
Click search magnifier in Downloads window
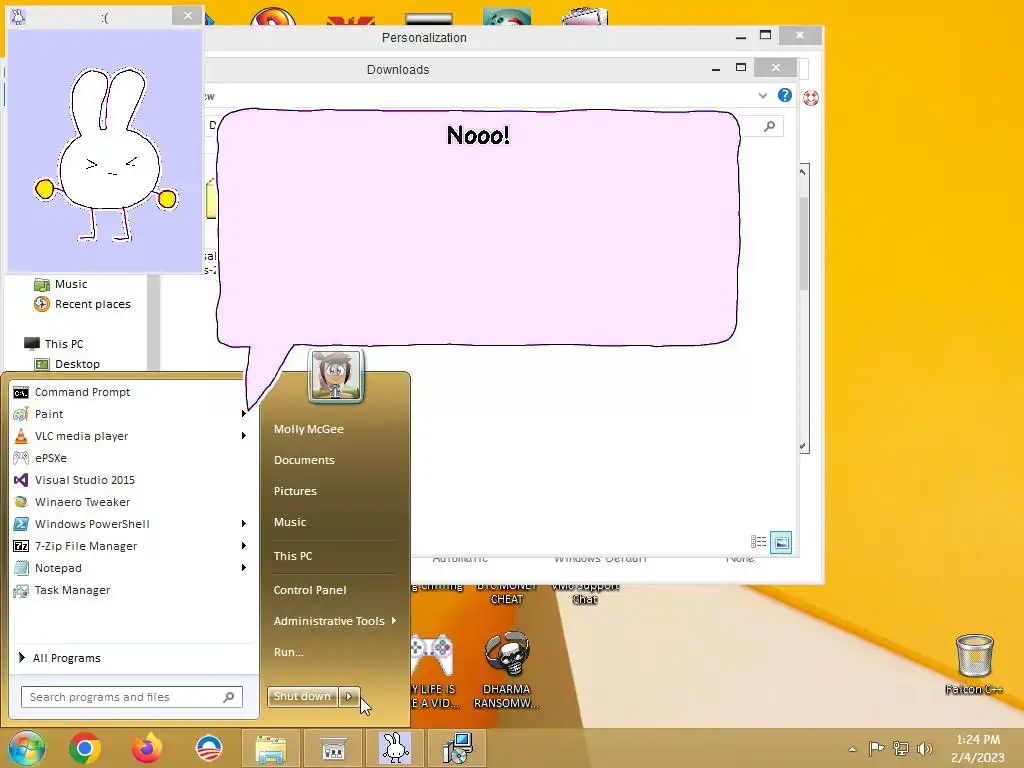coord(770,126)
